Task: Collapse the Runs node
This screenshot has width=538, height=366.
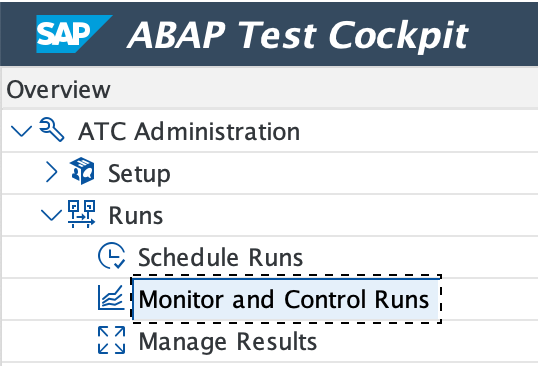Action: pyautogui.click(x=51, y=215)
